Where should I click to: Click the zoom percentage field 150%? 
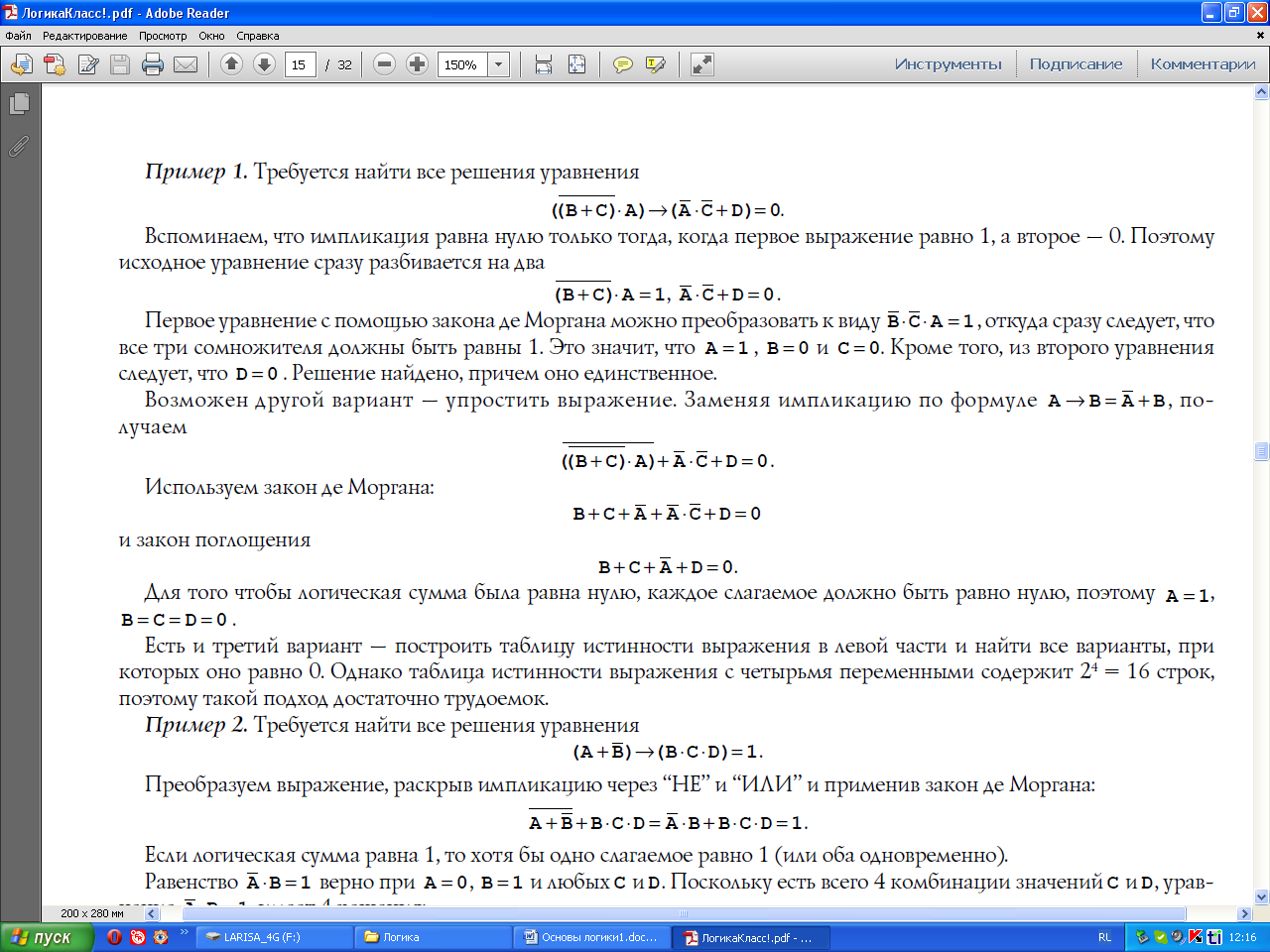(462, 64)
